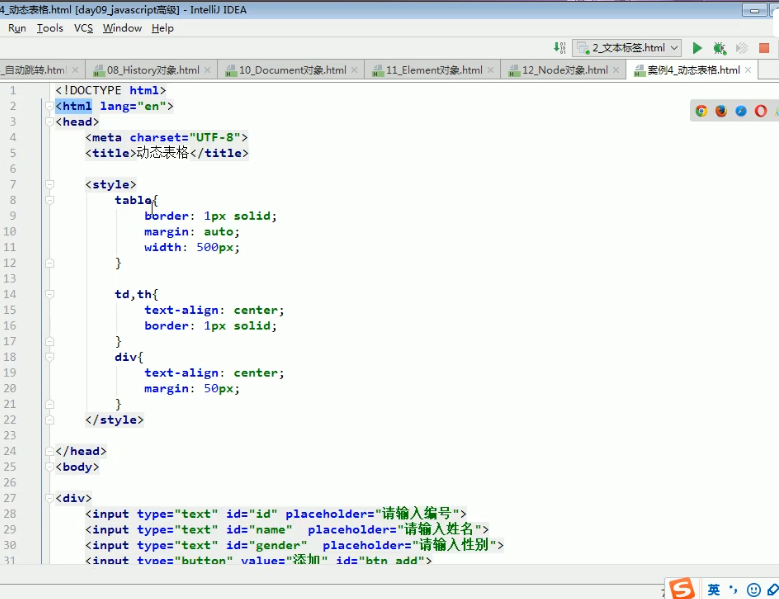Collapse the div element fold on line 27
The width and height of the screenshot is (779, 599).
[x=49, y=498]
